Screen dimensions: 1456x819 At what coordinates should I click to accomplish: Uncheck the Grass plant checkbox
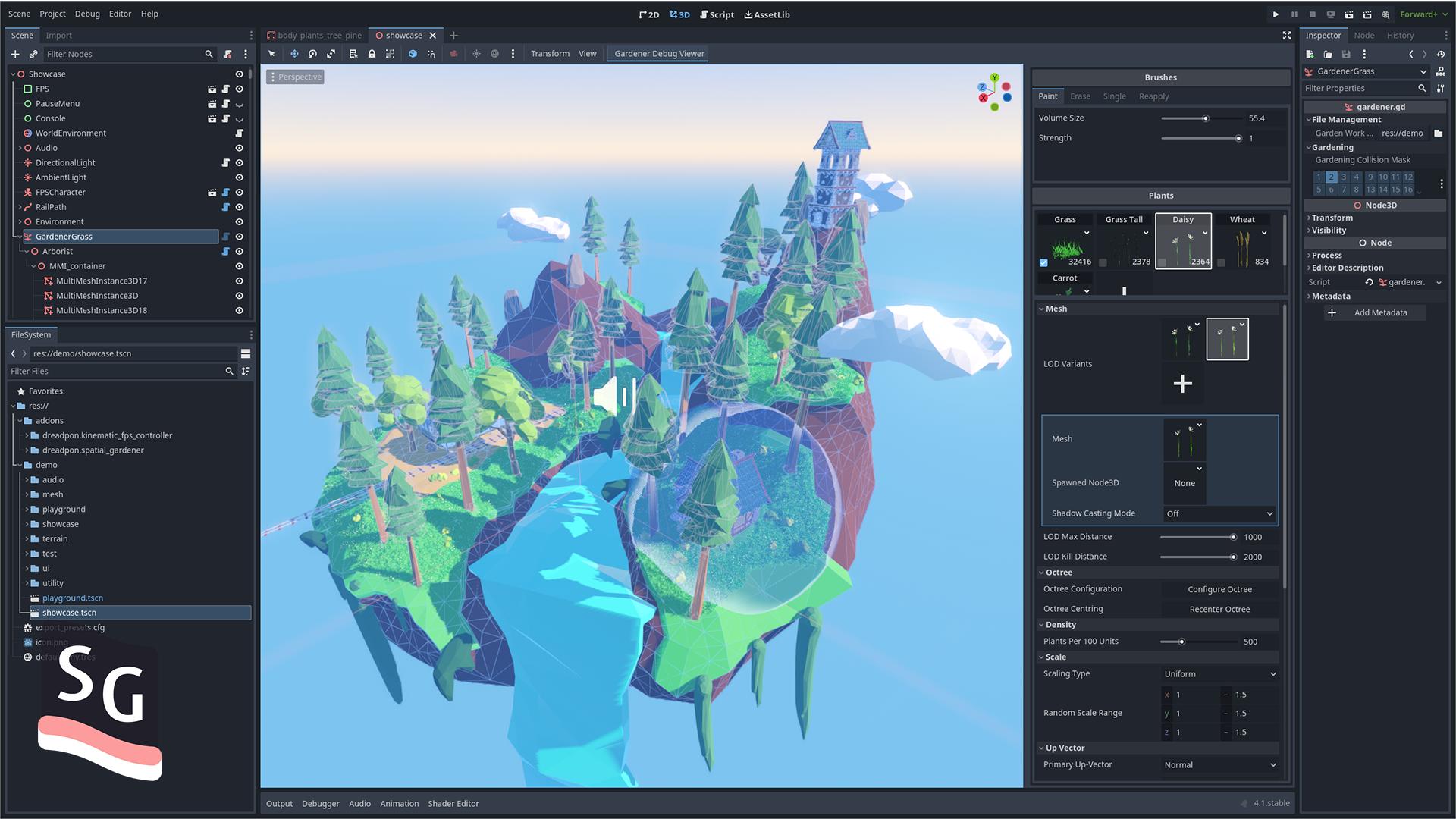(x=1043, y=262)
